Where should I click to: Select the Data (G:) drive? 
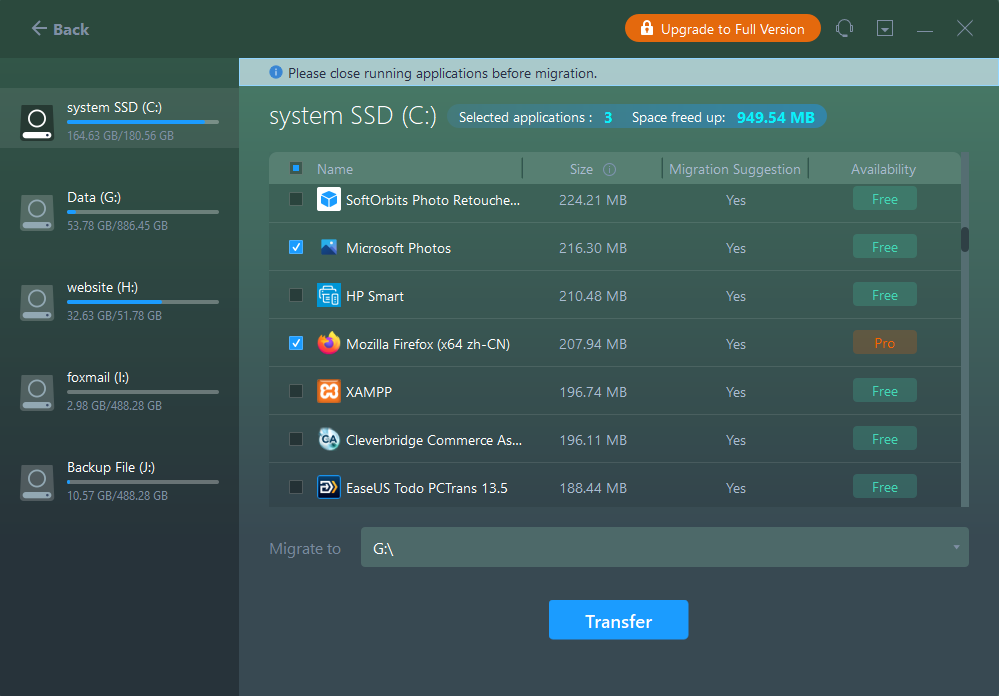(x=119, y=211)
